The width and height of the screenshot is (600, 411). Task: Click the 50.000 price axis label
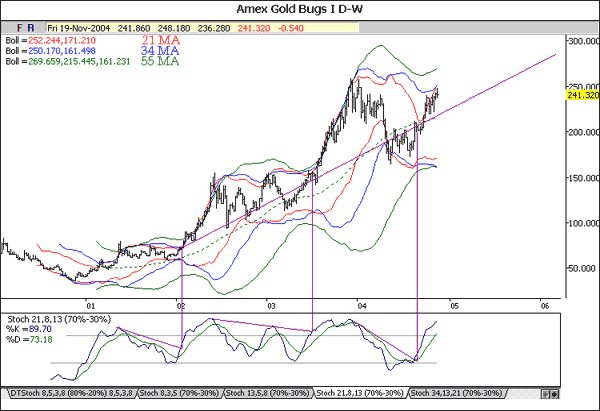(582, 269)
